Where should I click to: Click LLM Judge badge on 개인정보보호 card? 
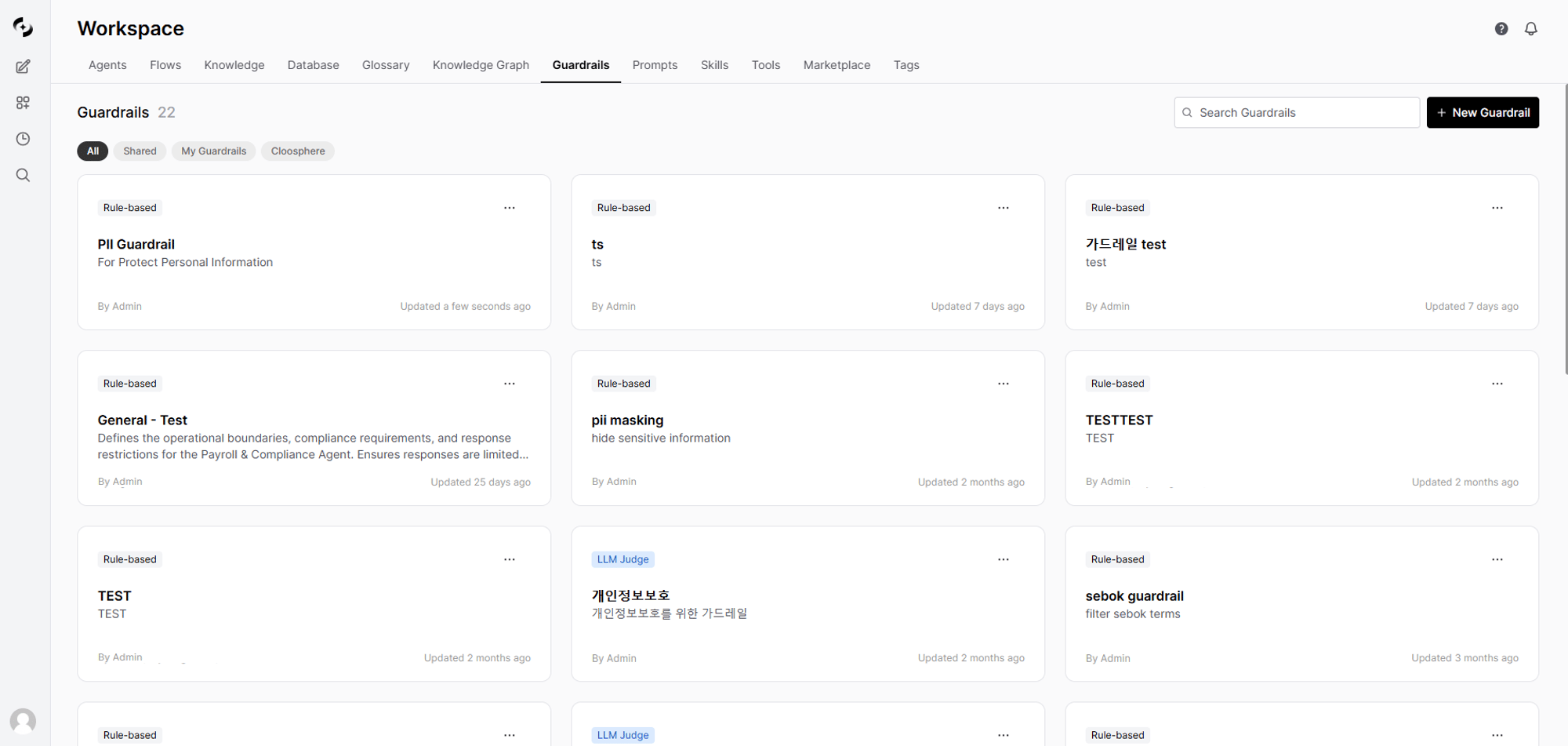click(623, 559)
